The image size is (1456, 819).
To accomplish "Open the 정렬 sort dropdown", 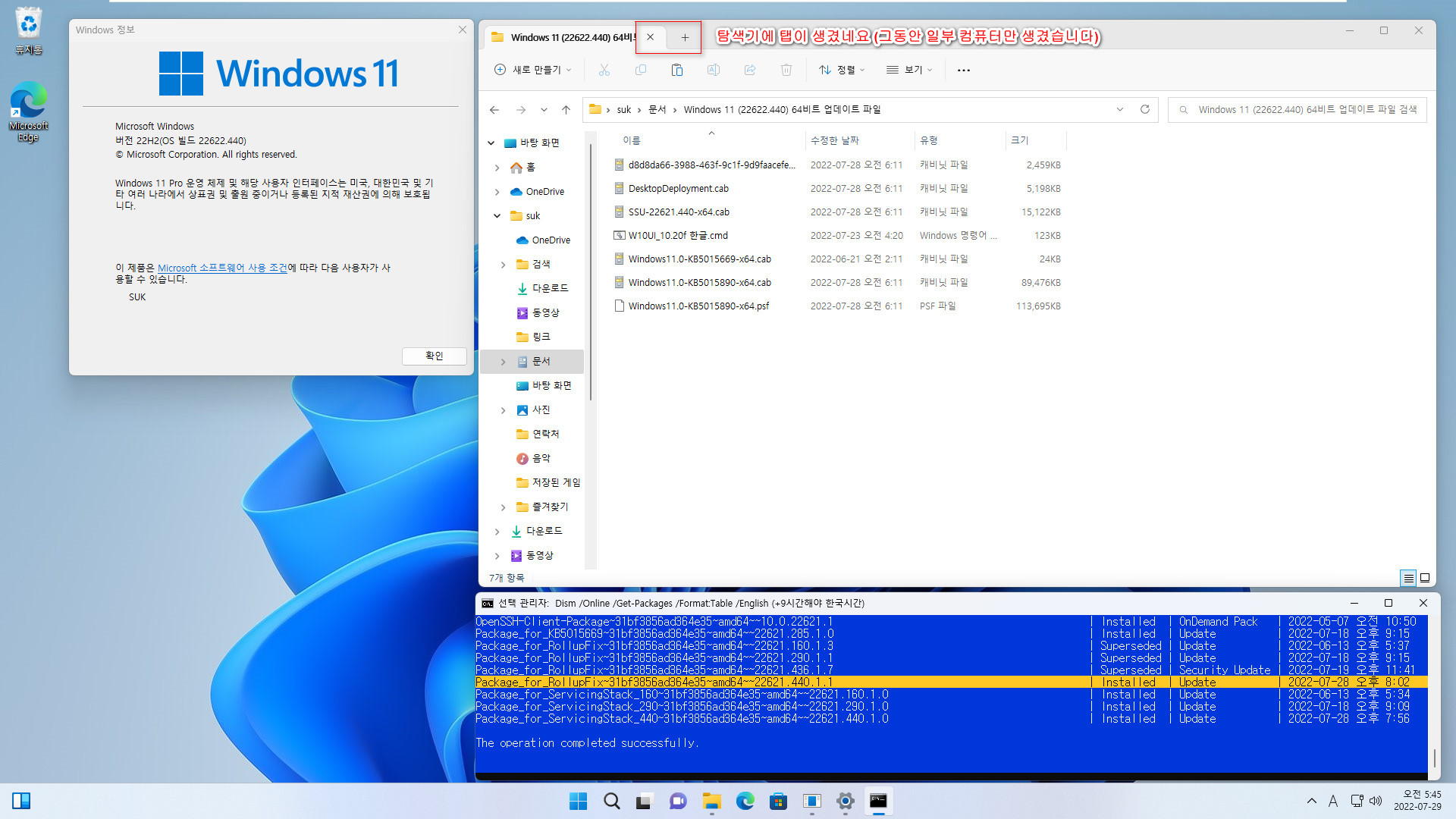I will point(842,70).
